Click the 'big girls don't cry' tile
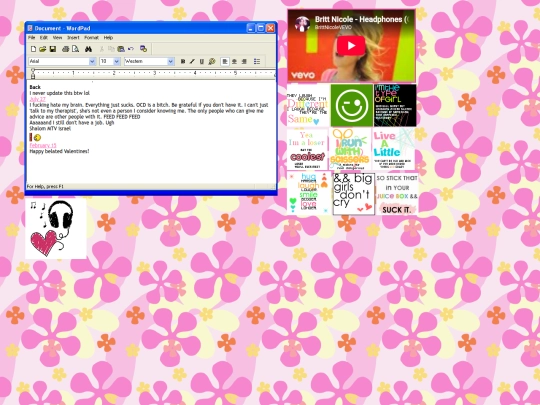 (x=353, y=194)
